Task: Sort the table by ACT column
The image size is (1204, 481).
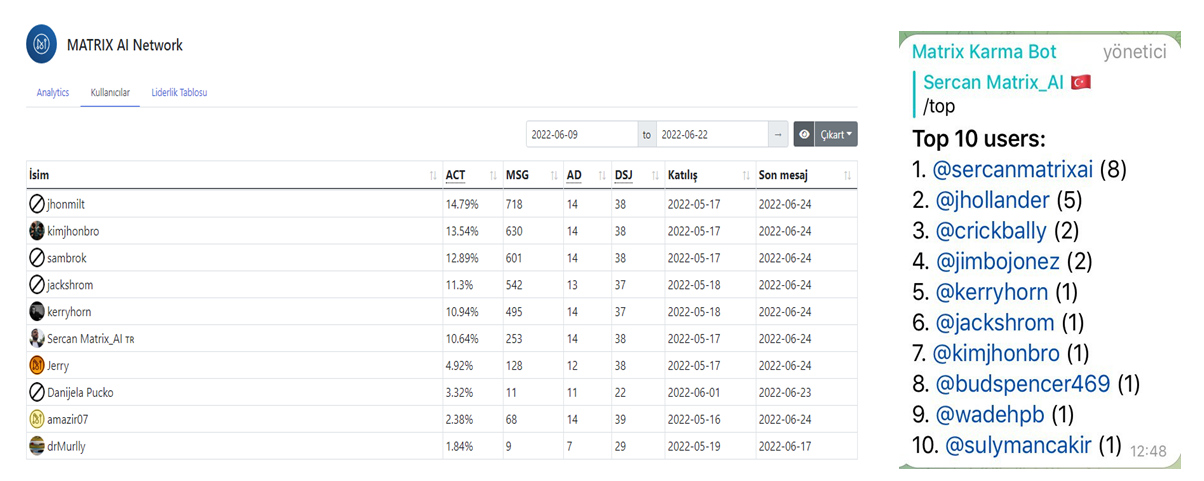Action: click(472, 175)
